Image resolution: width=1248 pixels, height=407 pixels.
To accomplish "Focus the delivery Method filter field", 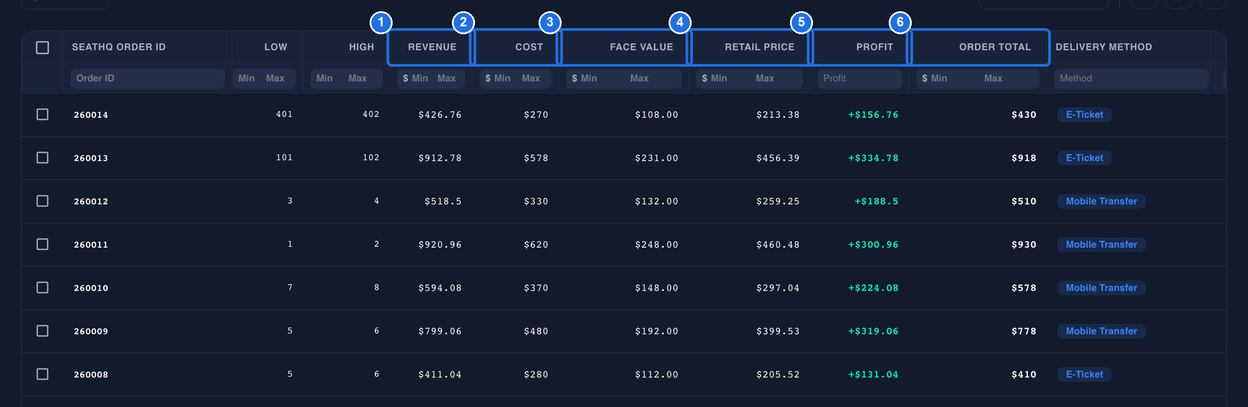I will tap(1131, 78).
